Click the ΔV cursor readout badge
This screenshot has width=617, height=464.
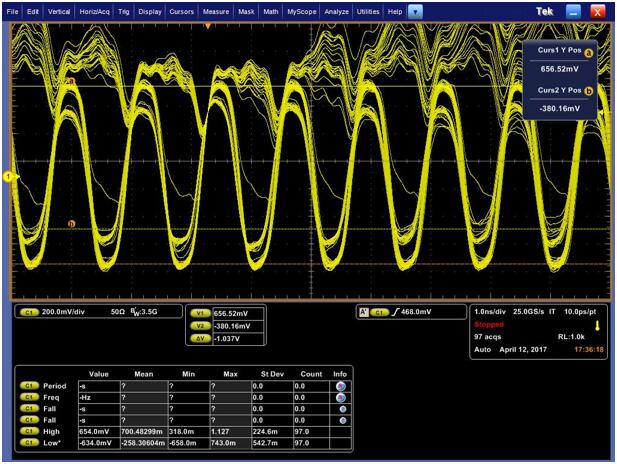click(x=200, y=337)
